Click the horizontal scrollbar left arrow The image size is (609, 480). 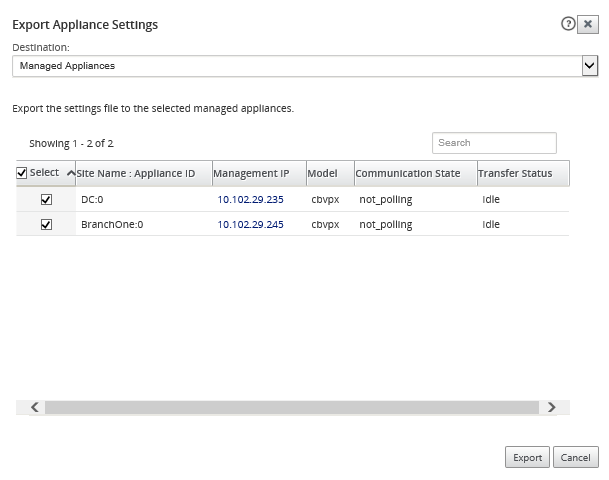pyautogui.click(x=35, y=407)
